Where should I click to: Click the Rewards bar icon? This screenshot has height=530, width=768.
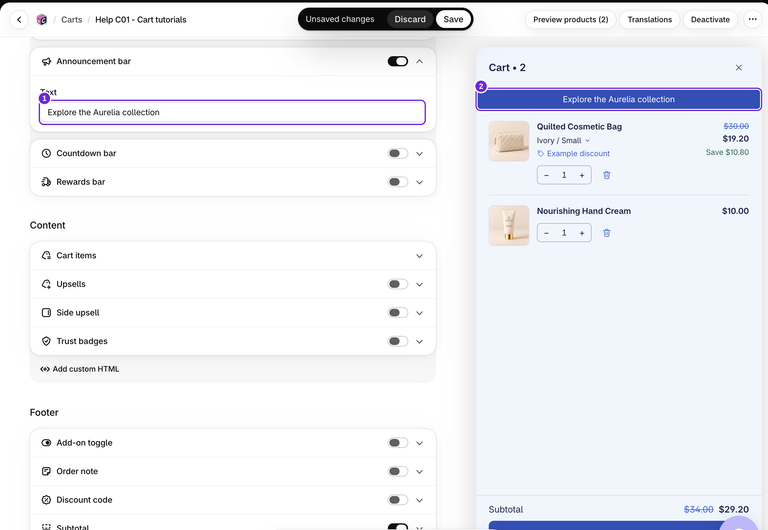[46, 182]
